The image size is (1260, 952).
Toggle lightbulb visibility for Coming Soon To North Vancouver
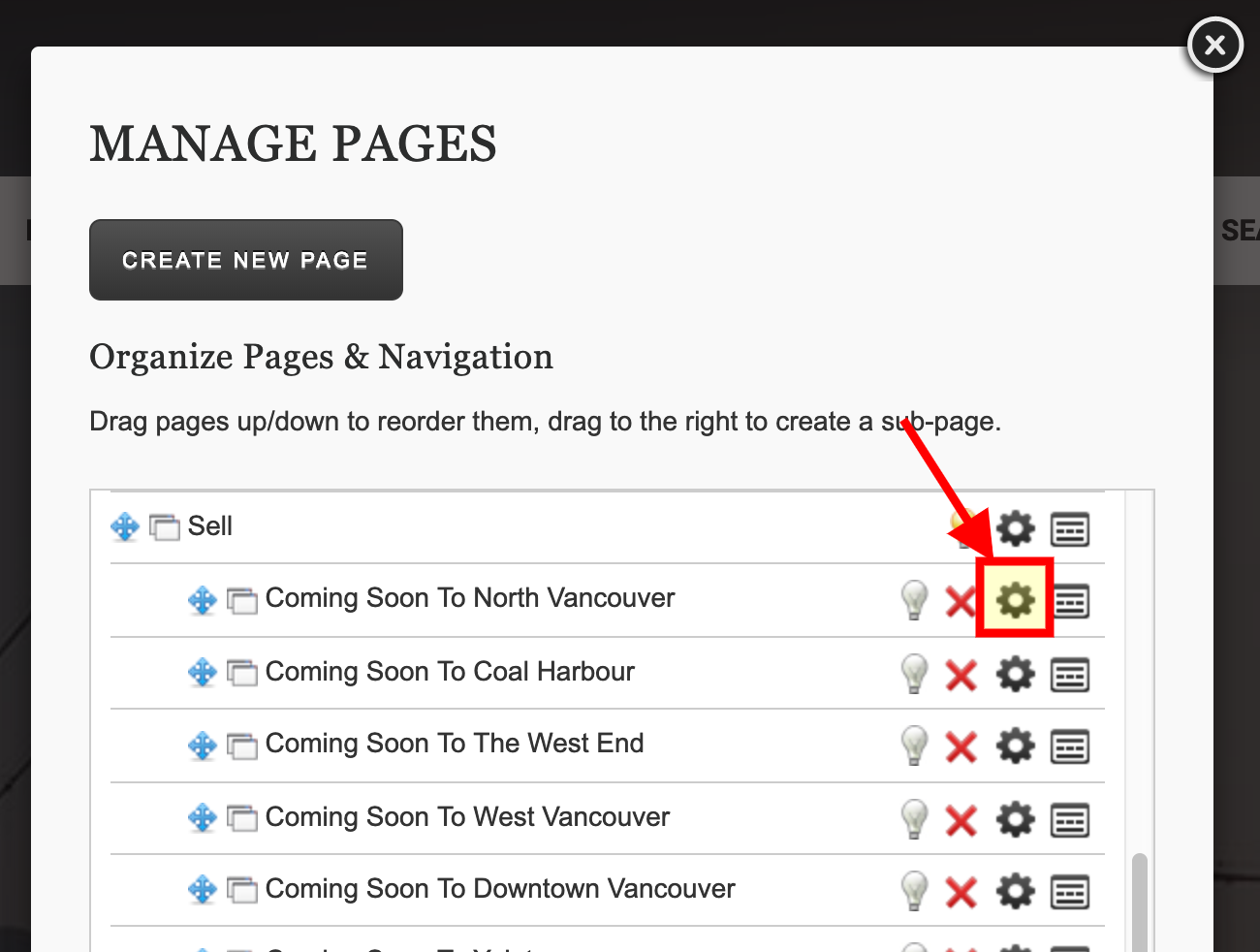coord(914,600)
